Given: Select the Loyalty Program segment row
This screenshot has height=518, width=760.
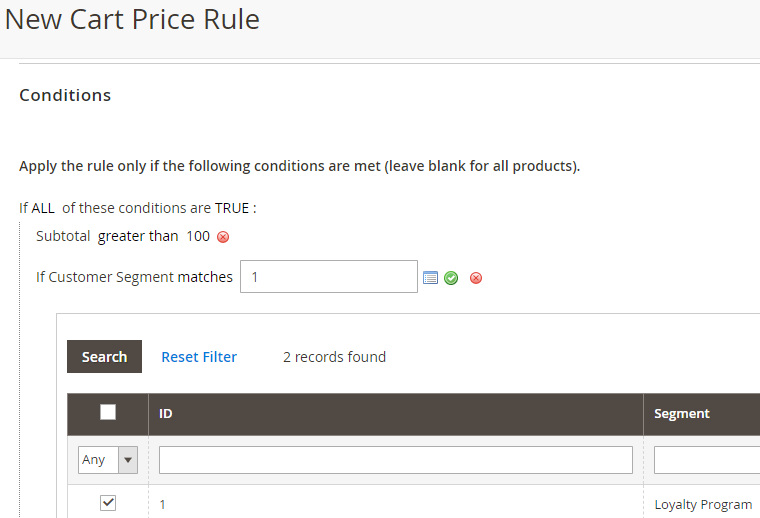Looking at the screenshot, I should [702, 504].
